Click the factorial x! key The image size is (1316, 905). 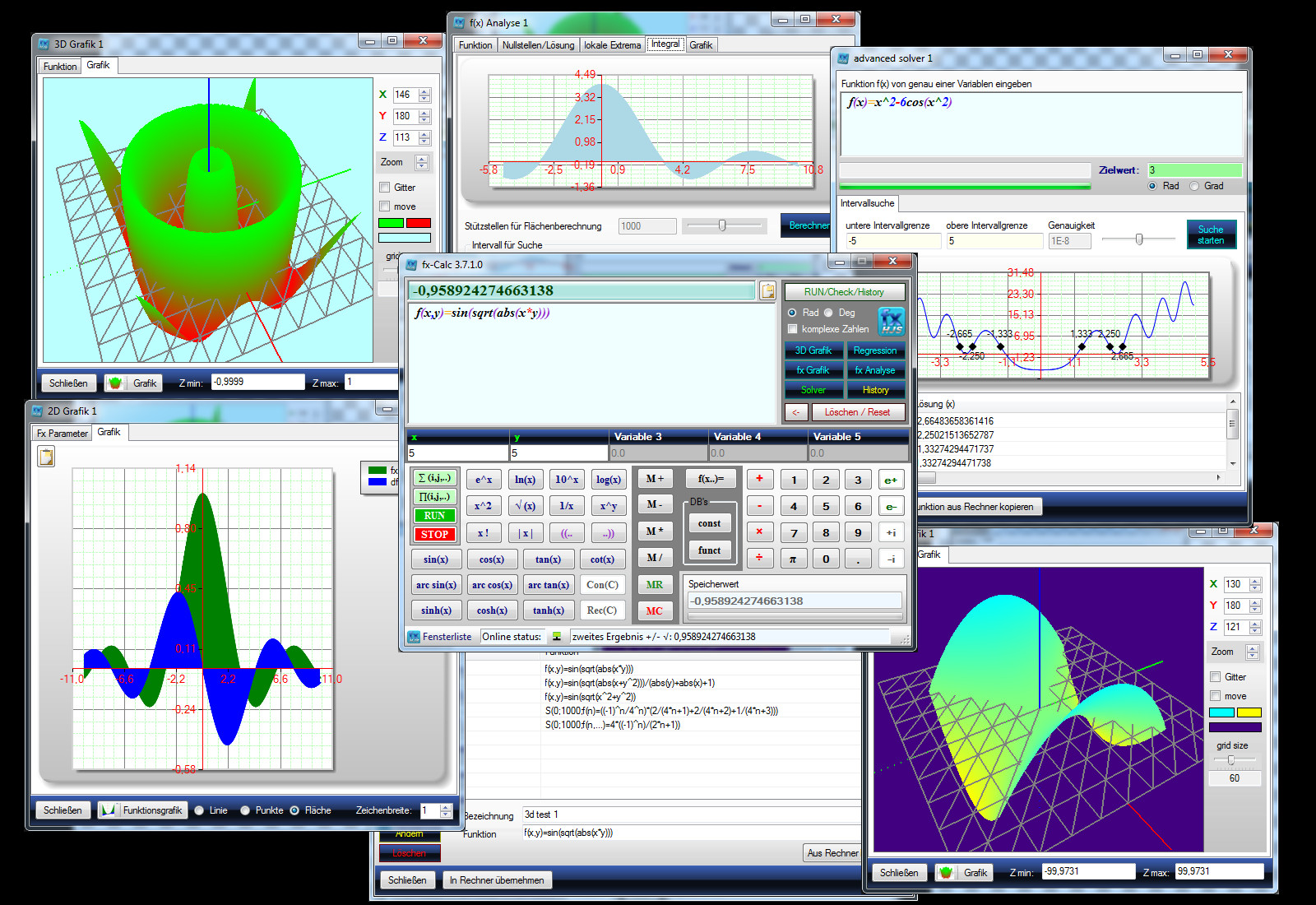[484, 533]
